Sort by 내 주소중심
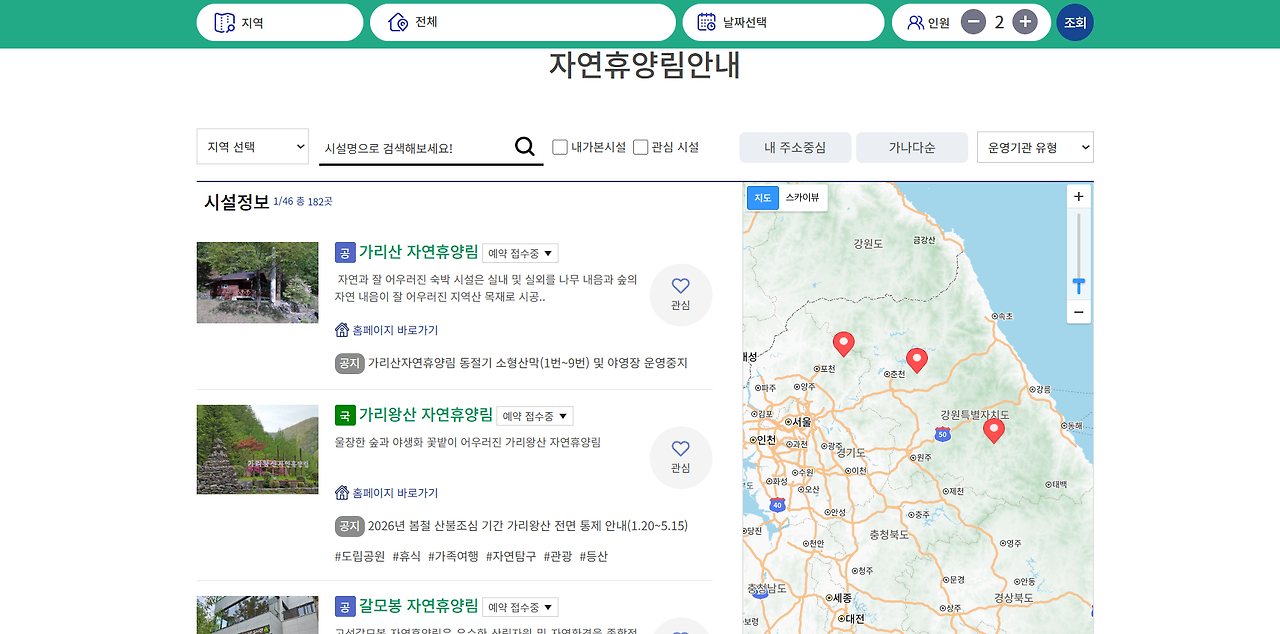Viewport: 1280px width, 634px height. click(x=795, y=147)
